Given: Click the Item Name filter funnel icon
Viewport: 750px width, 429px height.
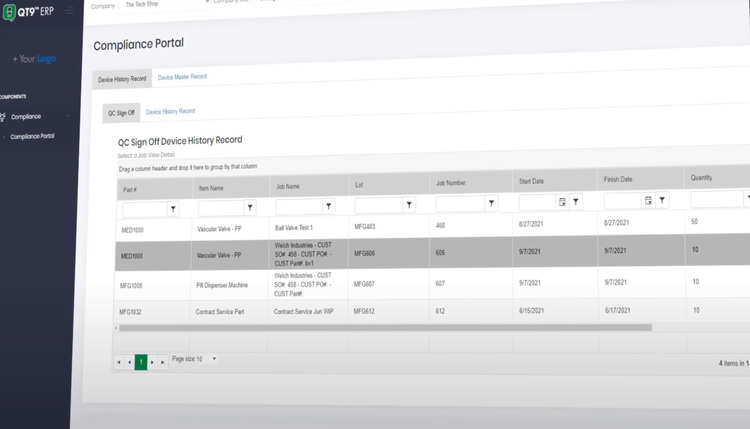Looking at the screenshot, I should coord(250,208).
